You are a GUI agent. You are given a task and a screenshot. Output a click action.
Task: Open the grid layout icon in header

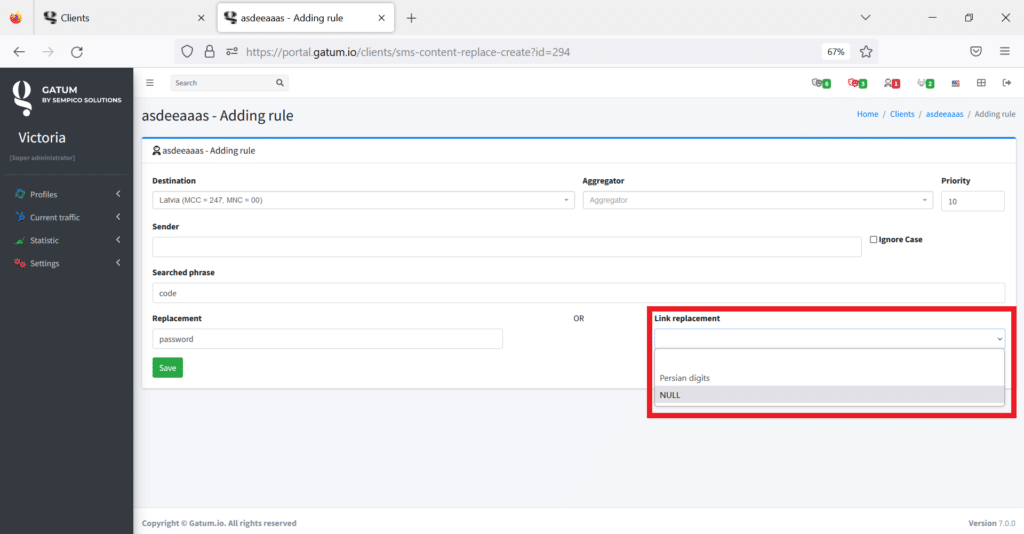(981, 83)
